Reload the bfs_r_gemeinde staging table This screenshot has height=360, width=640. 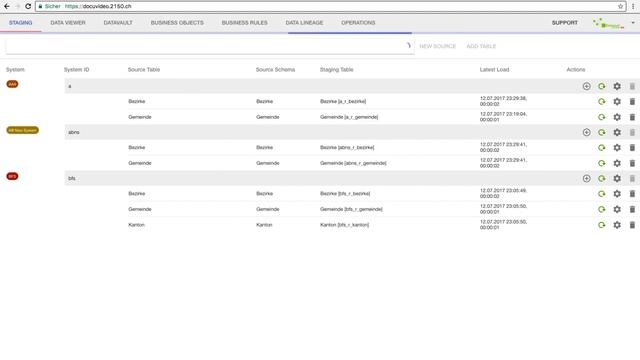pyautogui.click(x=602, y=209)
